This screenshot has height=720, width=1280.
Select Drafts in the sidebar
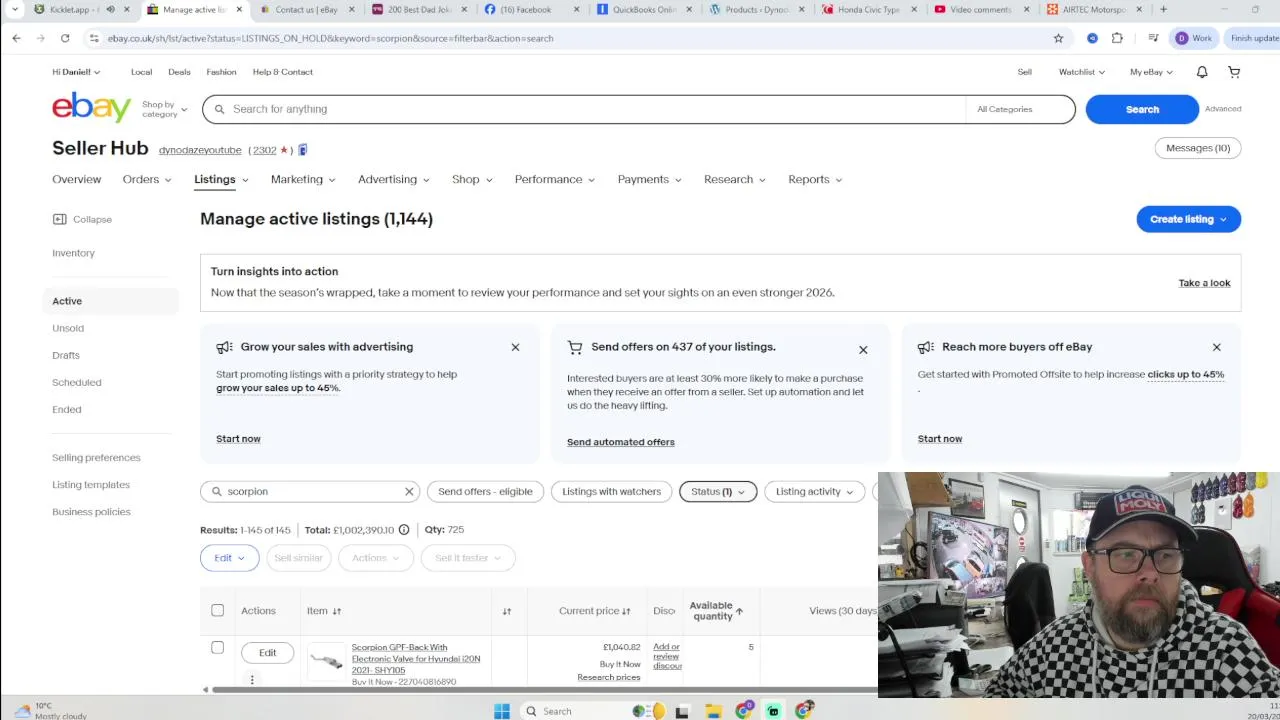(66, 355)
